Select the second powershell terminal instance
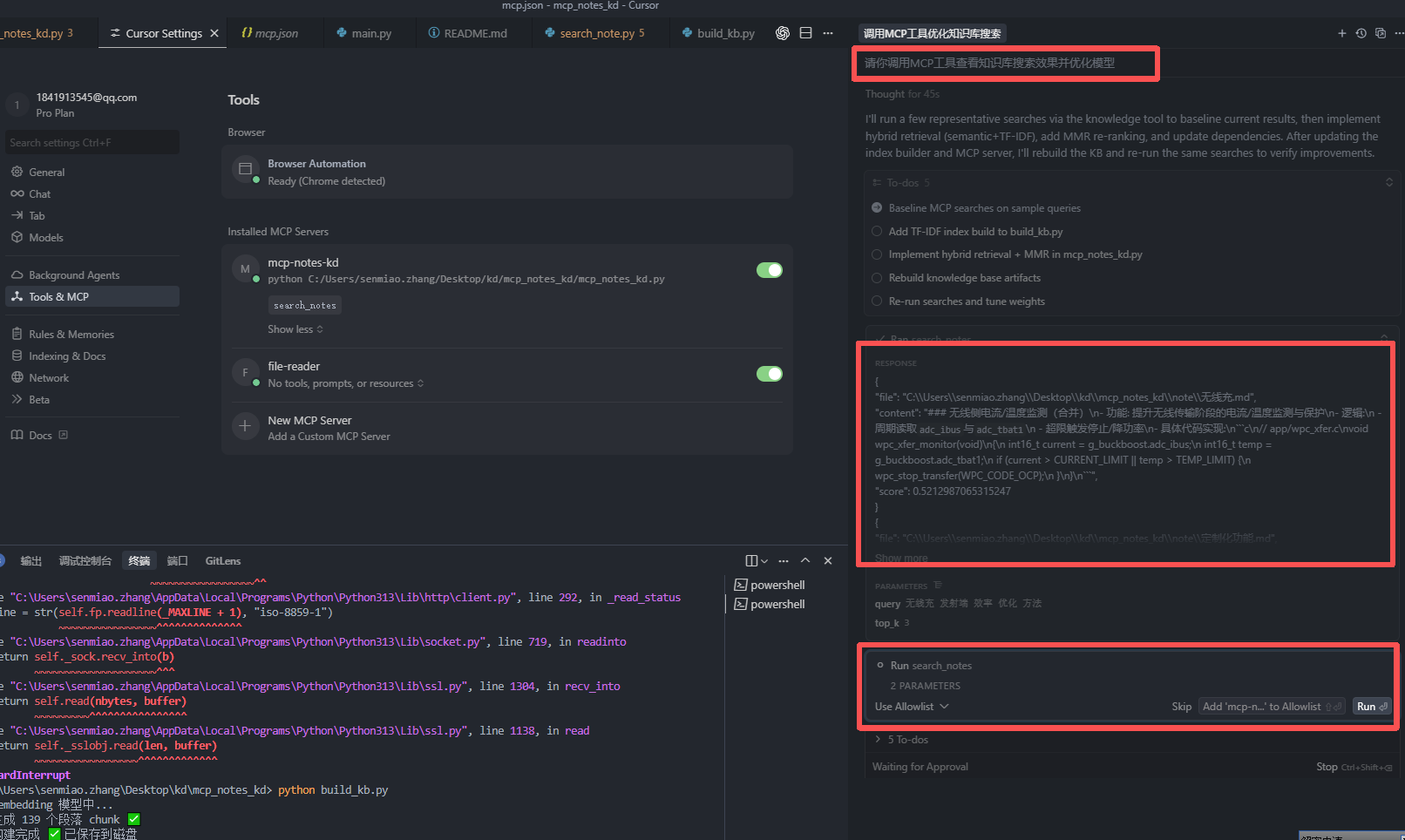Viewport: 1405px width, 840px height. tap(770, 604)
